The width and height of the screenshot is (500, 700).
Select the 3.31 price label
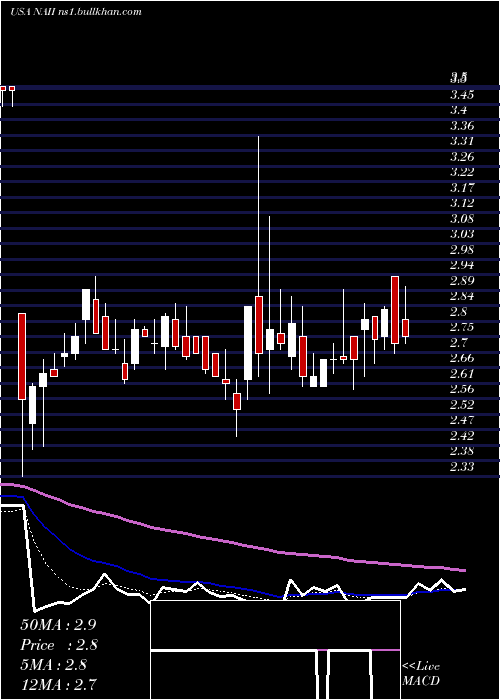(x=462, y=141)
